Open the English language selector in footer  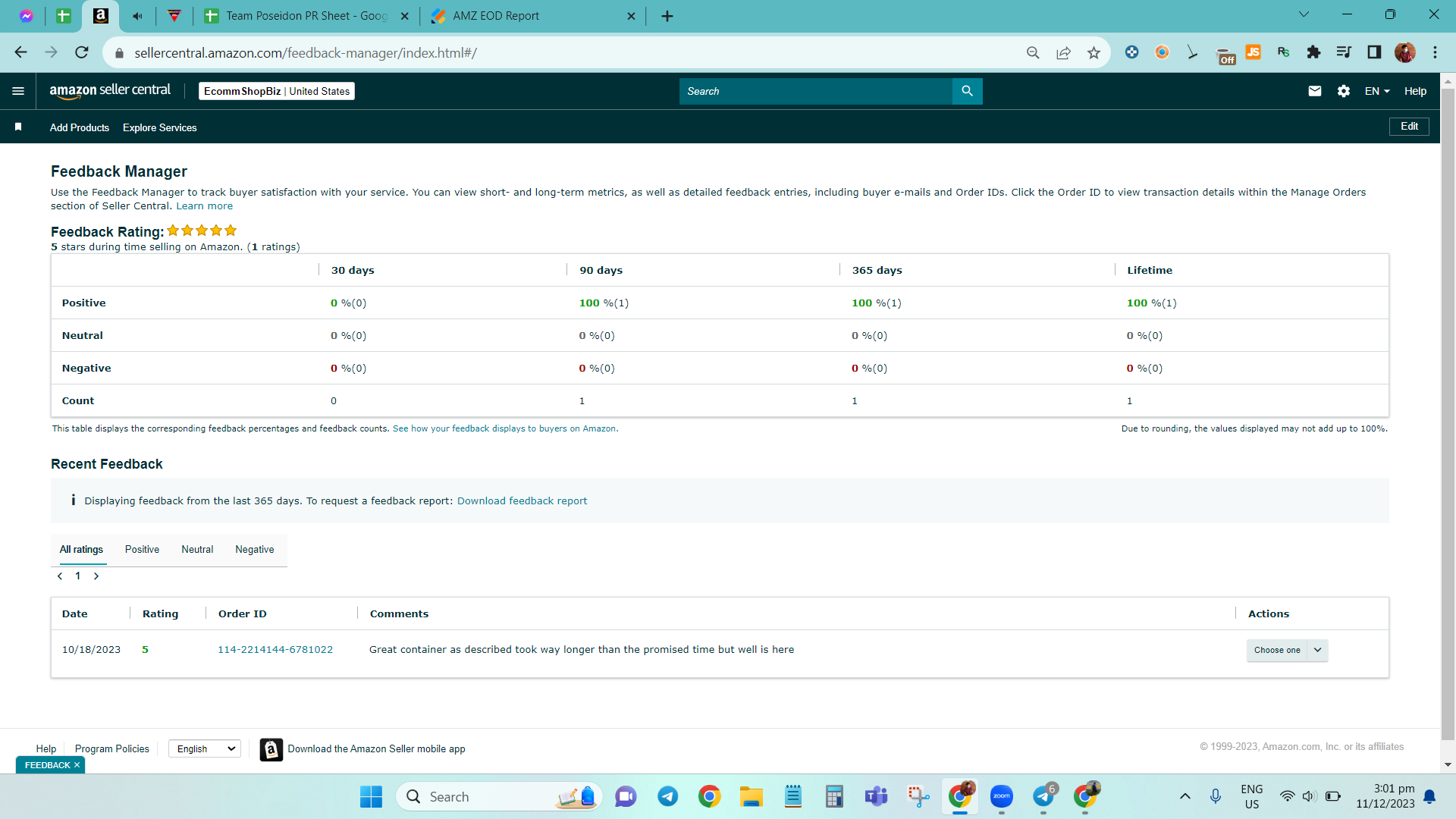pyautogui.click(x=205, y=748)
